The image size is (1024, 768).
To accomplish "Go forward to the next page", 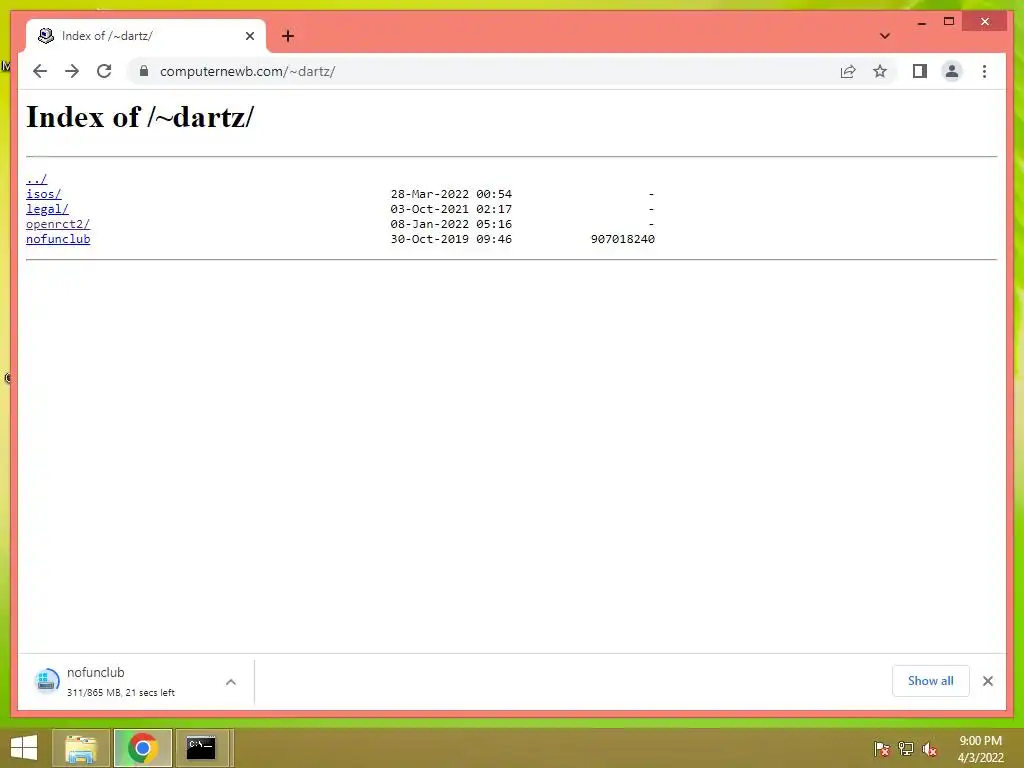I will 72,71.
